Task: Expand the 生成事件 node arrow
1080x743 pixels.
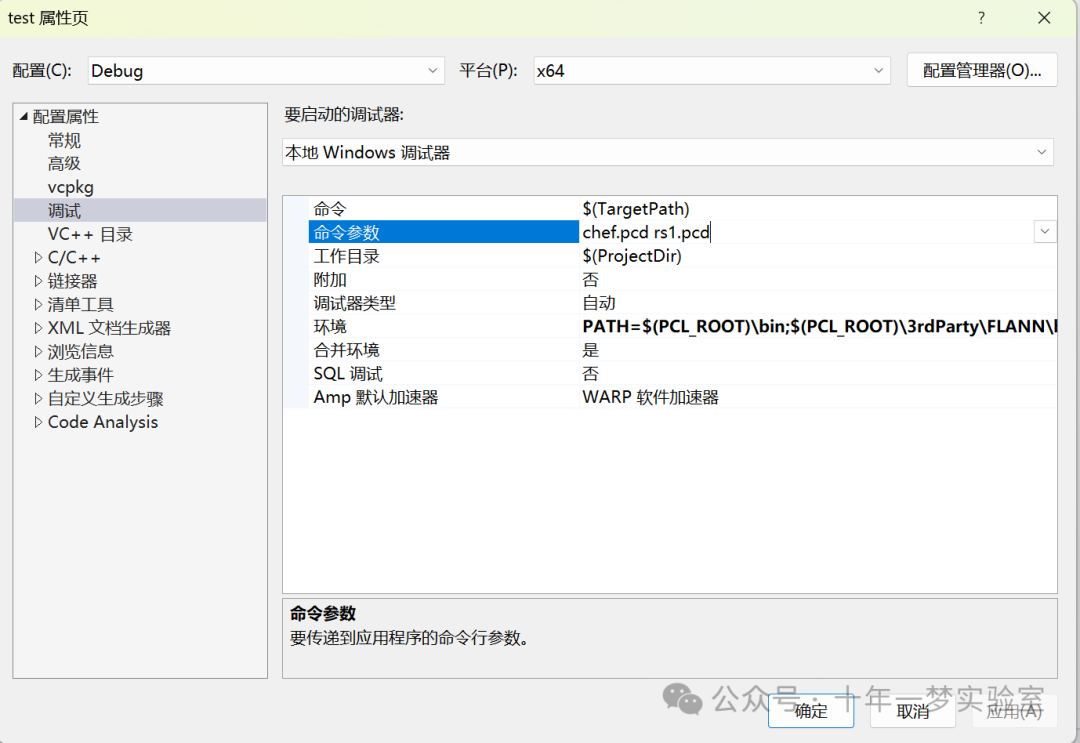Action: pos(38,375)
